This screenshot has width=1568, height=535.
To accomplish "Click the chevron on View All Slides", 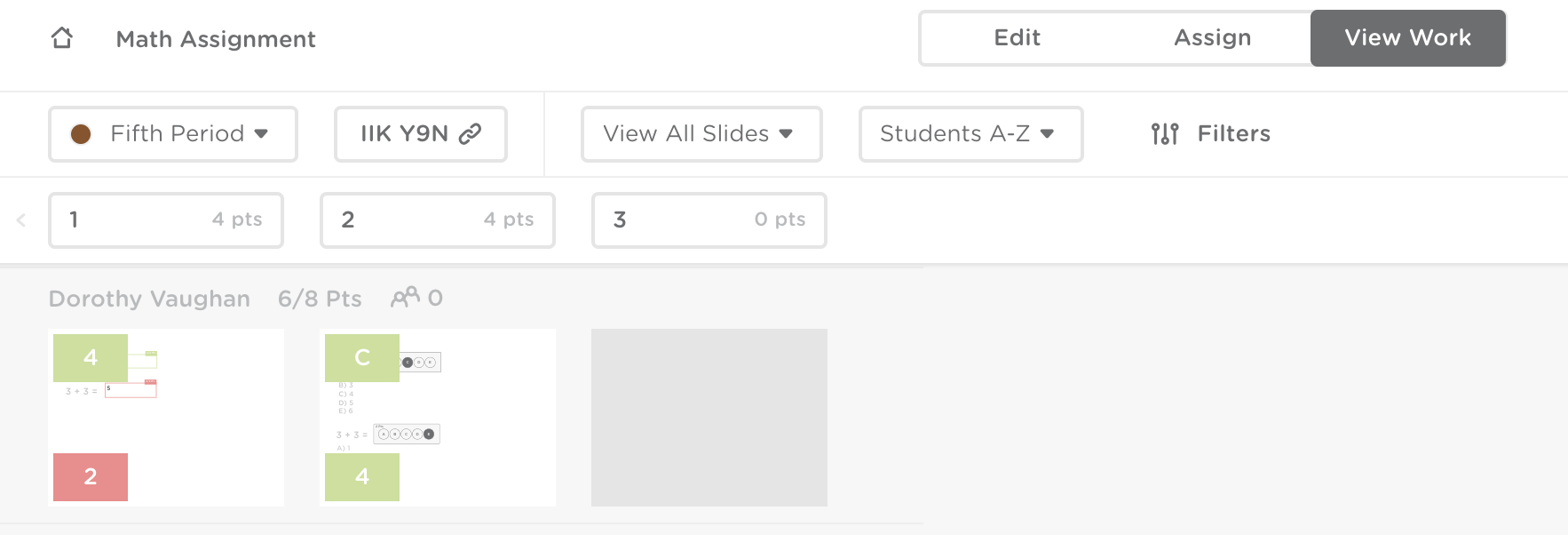I will coord(785,134).
